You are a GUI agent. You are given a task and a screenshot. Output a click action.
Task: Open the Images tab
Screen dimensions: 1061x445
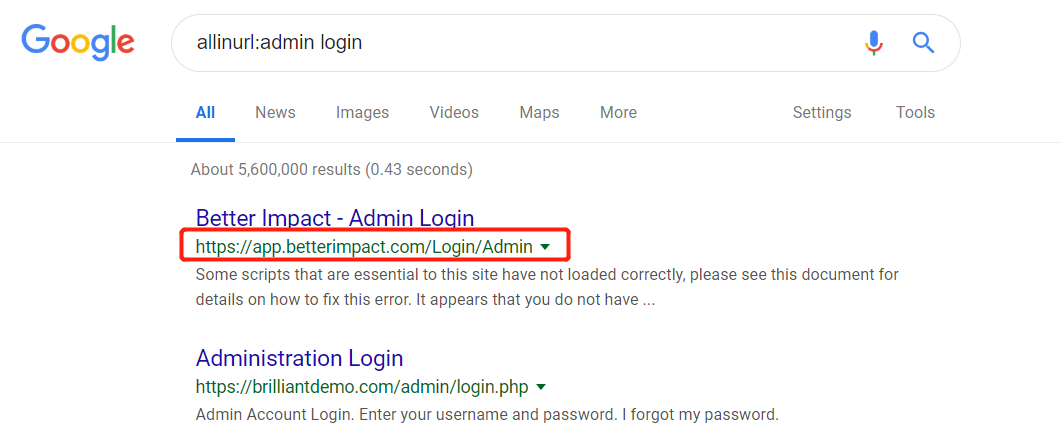pyautogui.click(x=362, y=112)
